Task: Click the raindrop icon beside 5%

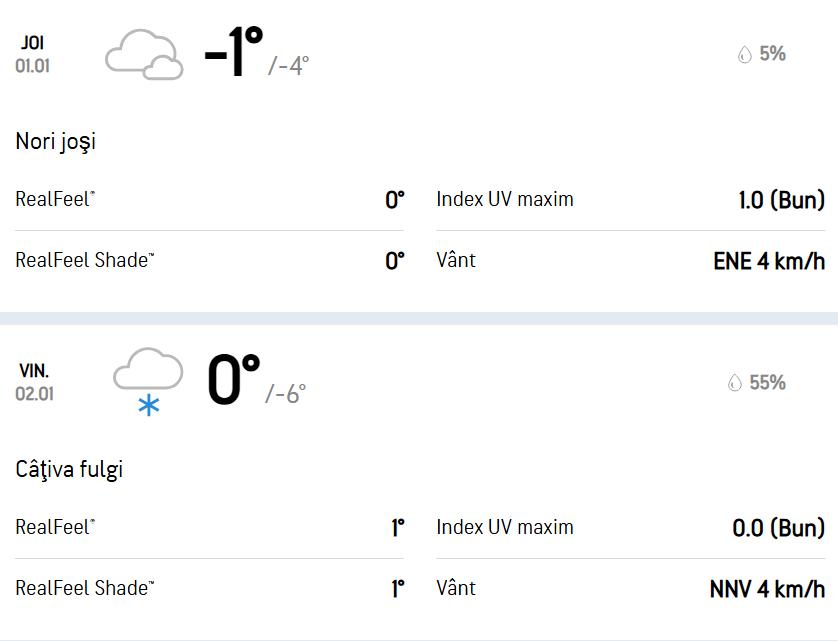Action: click(x=744, y=55)
